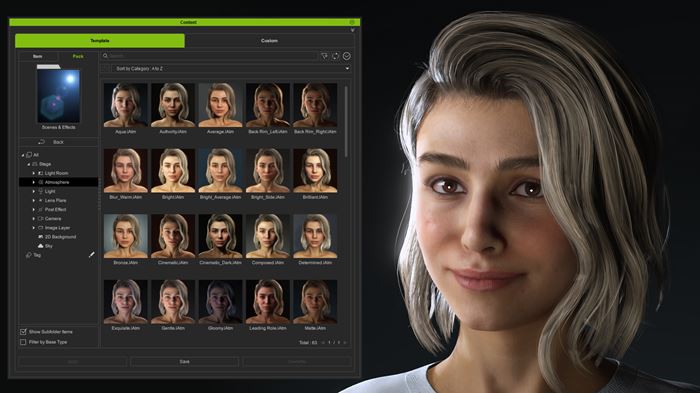Select the Brilliant atmosphere thumbnail

(315, 171)
